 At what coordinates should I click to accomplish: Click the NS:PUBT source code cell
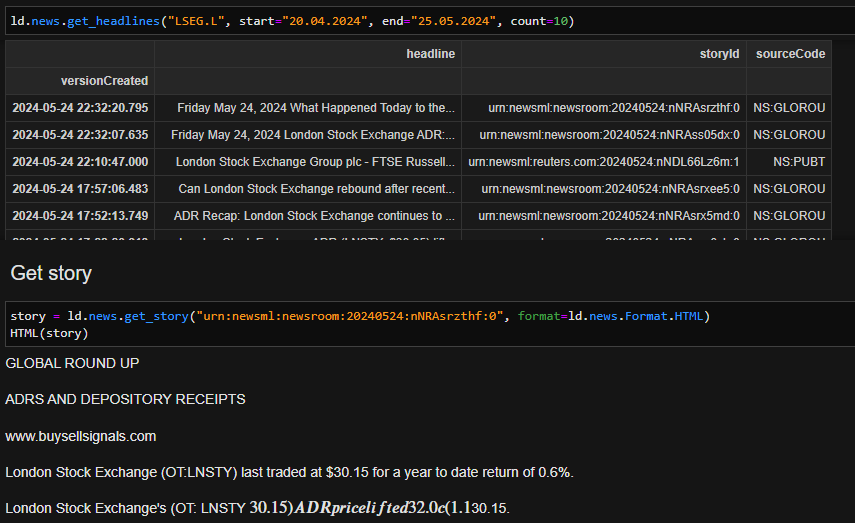click(799, 162)
